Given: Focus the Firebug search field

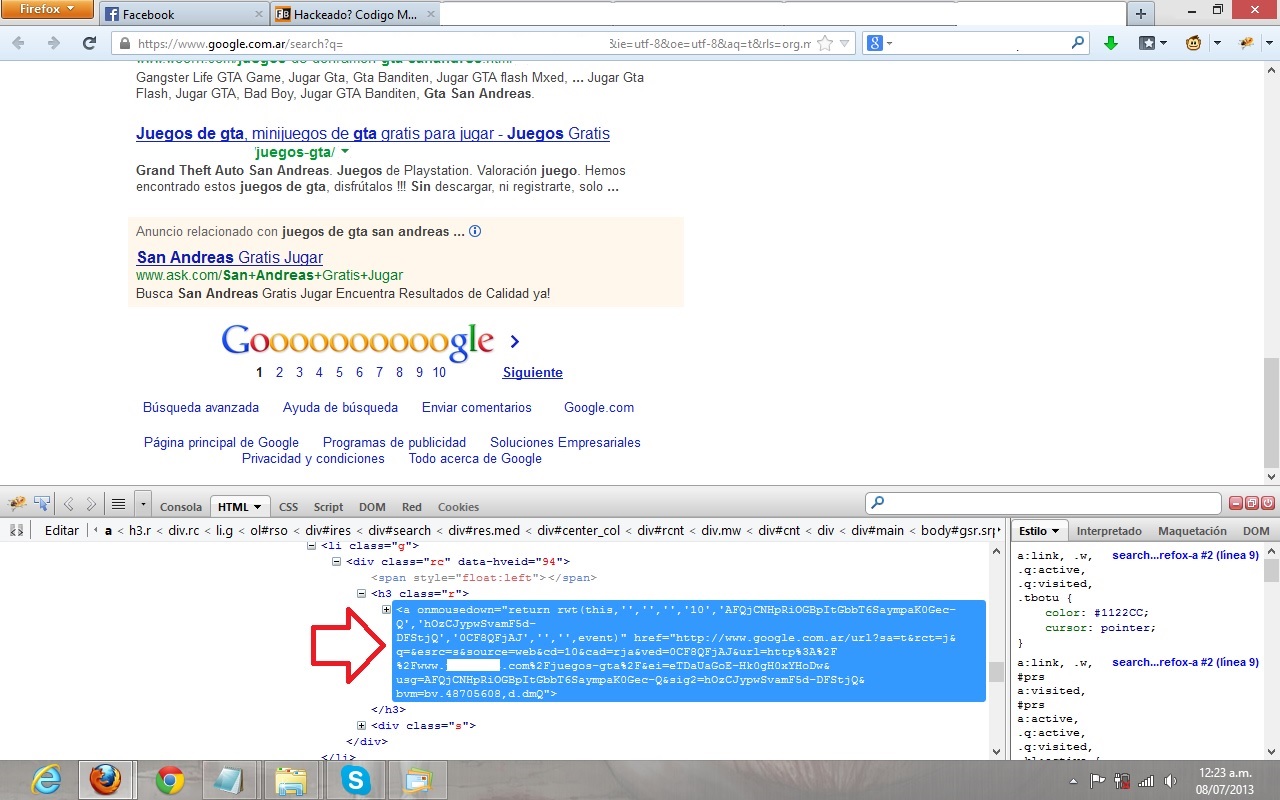Looking at the screenshot, I should tap(1043, 503).
